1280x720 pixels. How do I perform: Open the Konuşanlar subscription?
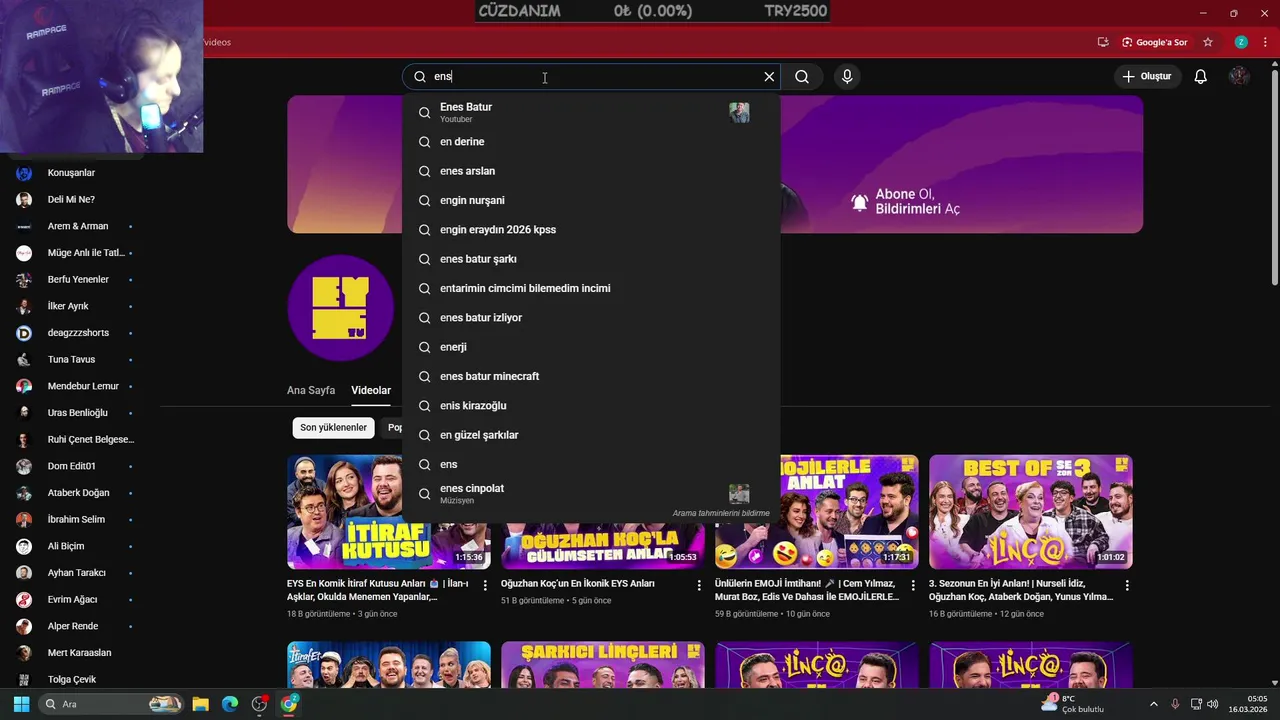click(71, 173)
